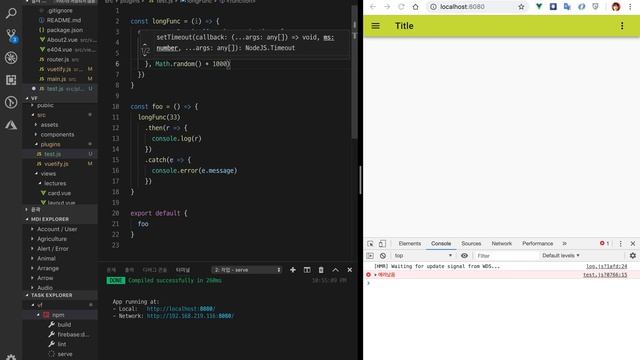The height and width of the screenshot is (360, 640).
Task: Open card.vue in the lectures folder
Action: click(x=59, y=193)
